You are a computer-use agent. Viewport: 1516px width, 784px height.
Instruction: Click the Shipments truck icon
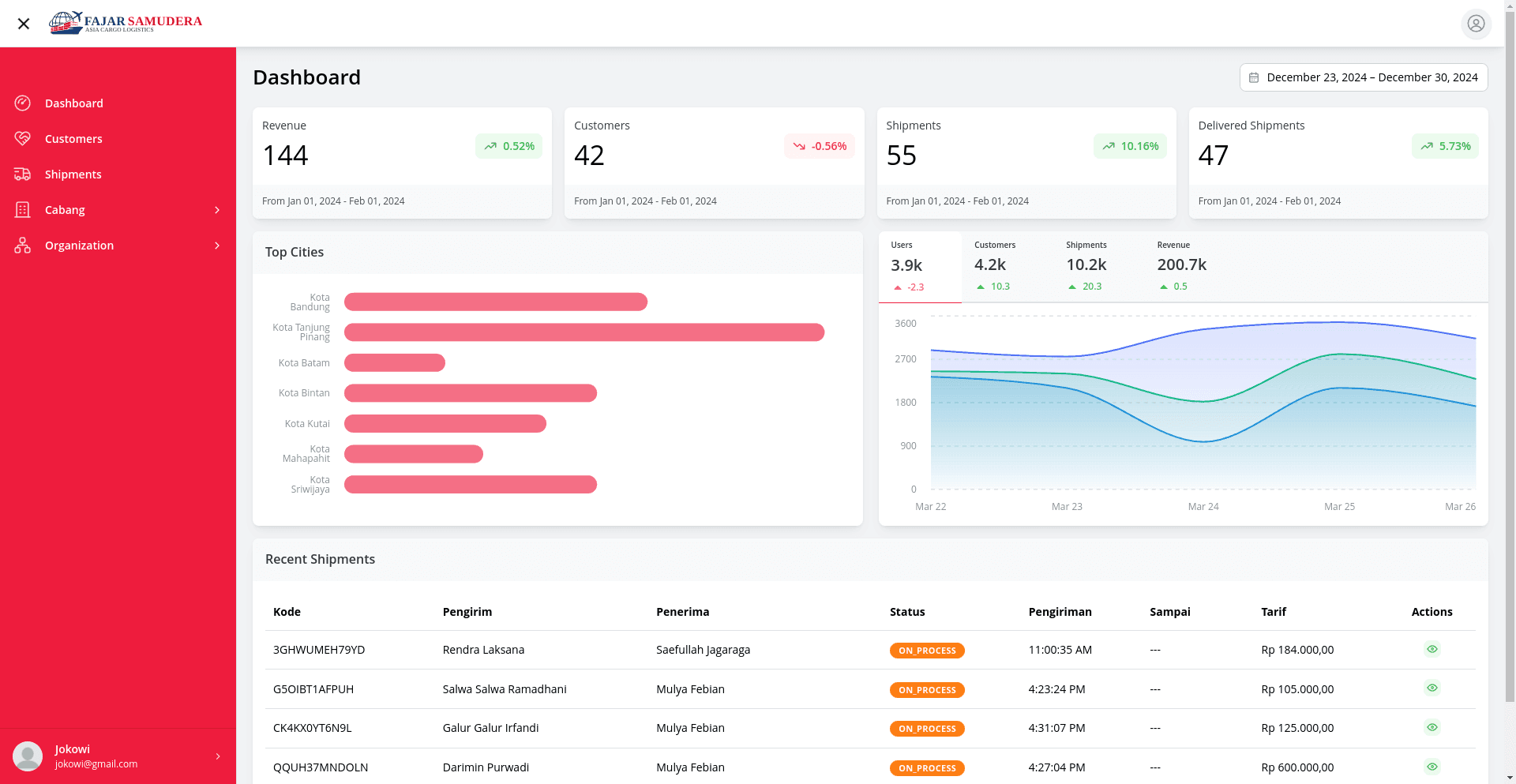[x=23, y=174]
